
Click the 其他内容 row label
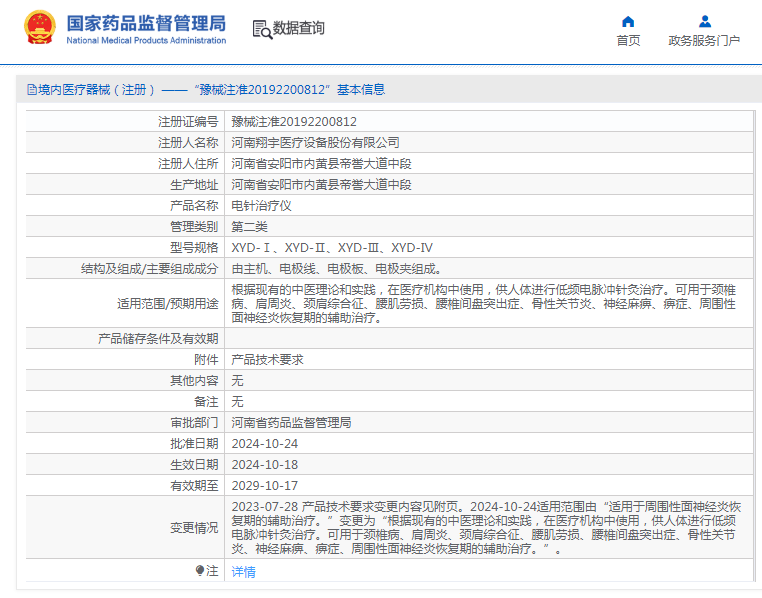pyautogui.click(x=194, y=380)
